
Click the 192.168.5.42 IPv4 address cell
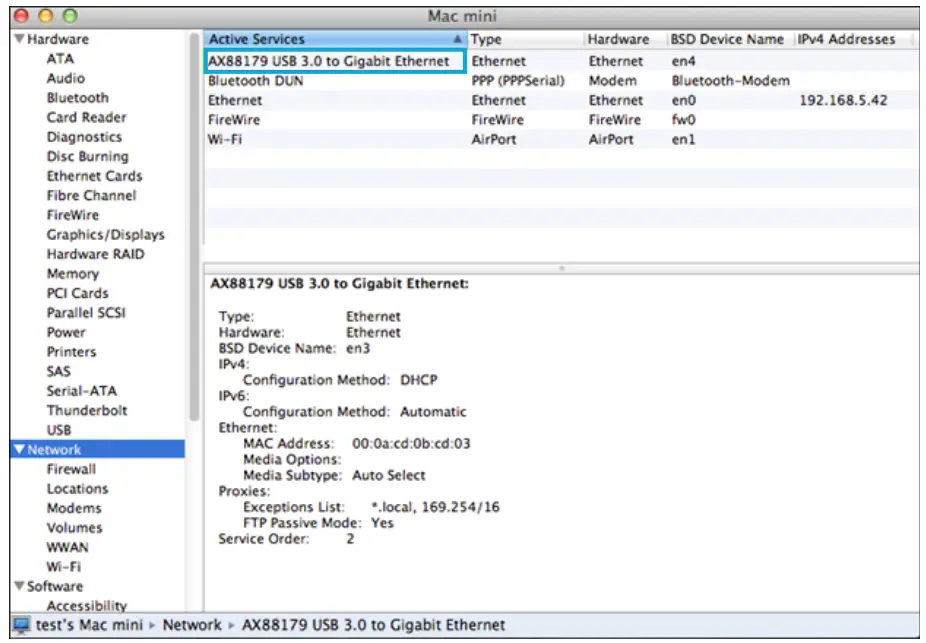point(843,100)
